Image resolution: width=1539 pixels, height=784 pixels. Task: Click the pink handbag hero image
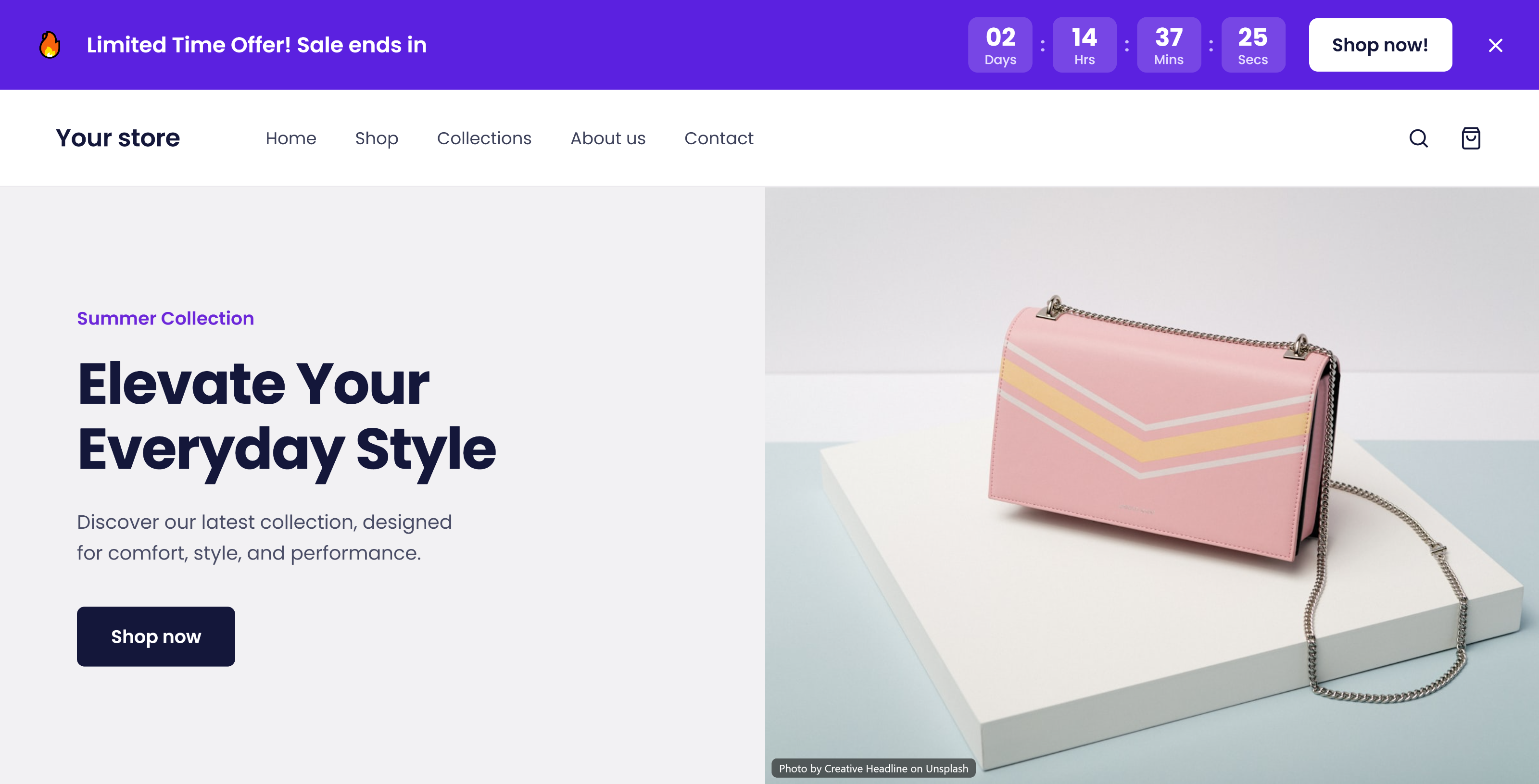(1152, 485)
